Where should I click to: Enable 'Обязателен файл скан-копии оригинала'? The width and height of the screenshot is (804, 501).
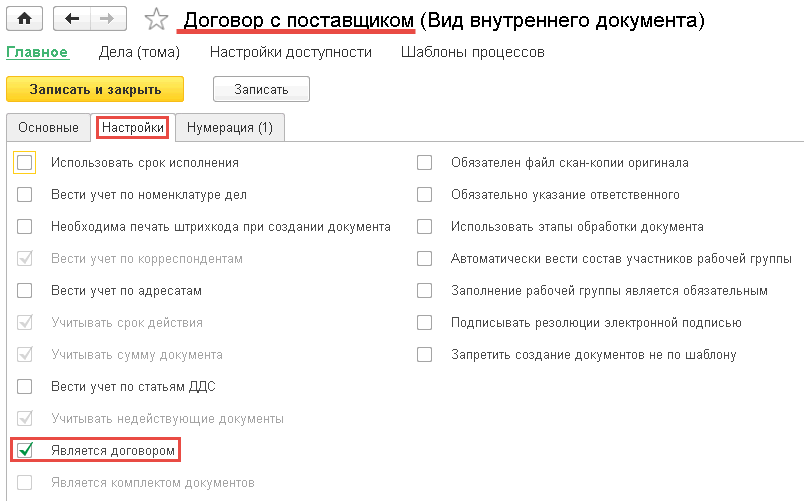(425, 162)
